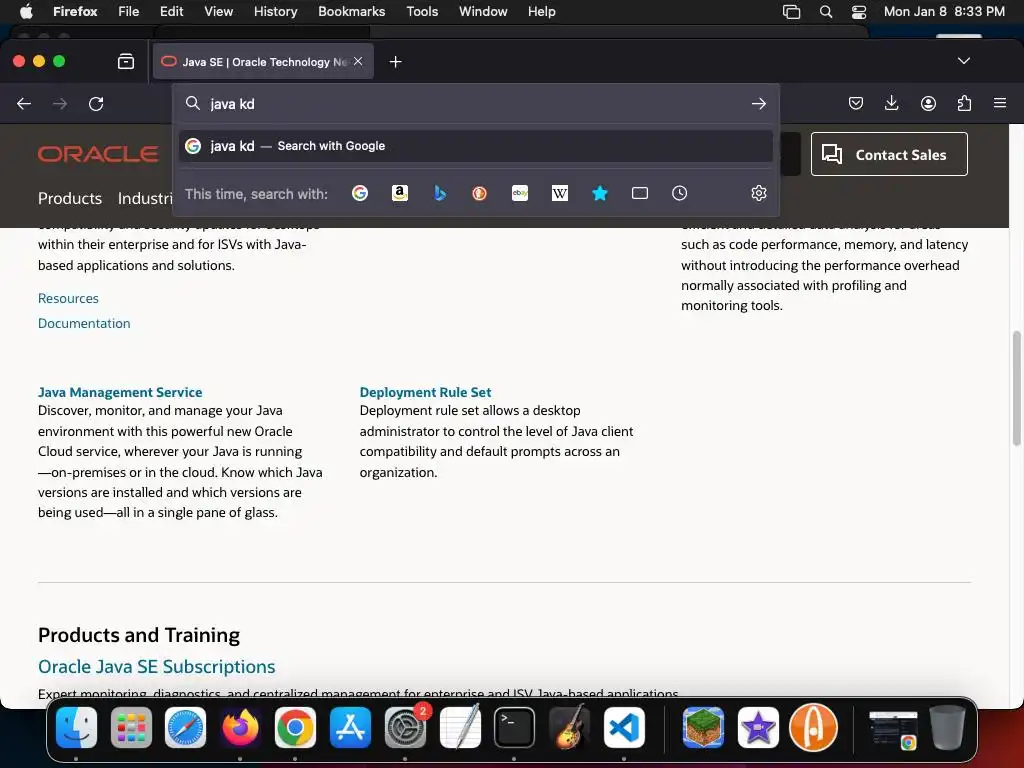Viewport: 1024px width, 768px height.
Task: Click the address bar search field
Action: 475,104
